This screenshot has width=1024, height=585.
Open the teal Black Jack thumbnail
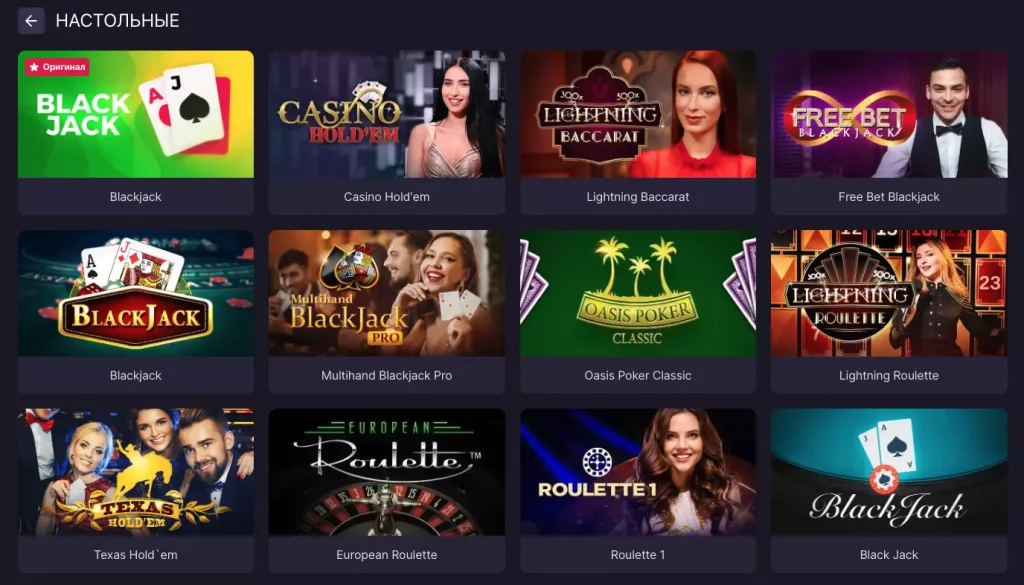[x=889, y=472]
